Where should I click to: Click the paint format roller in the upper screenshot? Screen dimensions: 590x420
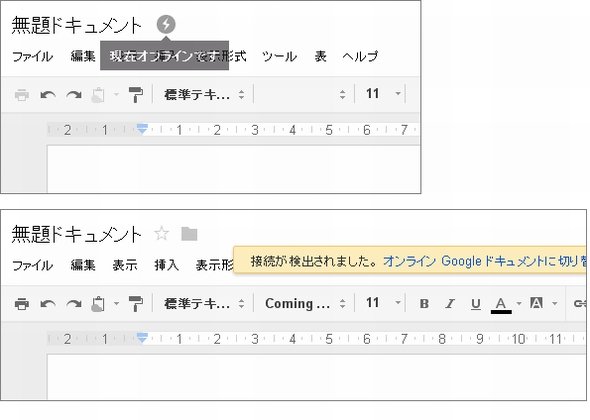[x=136, y=94]
